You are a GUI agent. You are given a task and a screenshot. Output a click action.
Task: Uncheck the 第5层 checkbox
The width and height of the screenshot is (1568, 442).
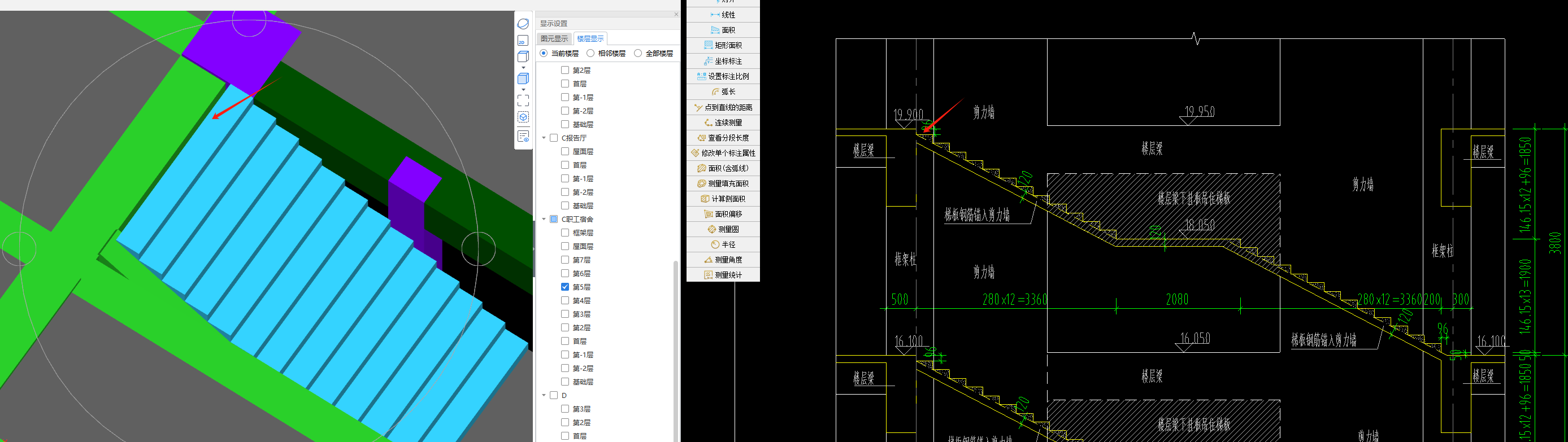pyautogui.click(x=565, y=287)
